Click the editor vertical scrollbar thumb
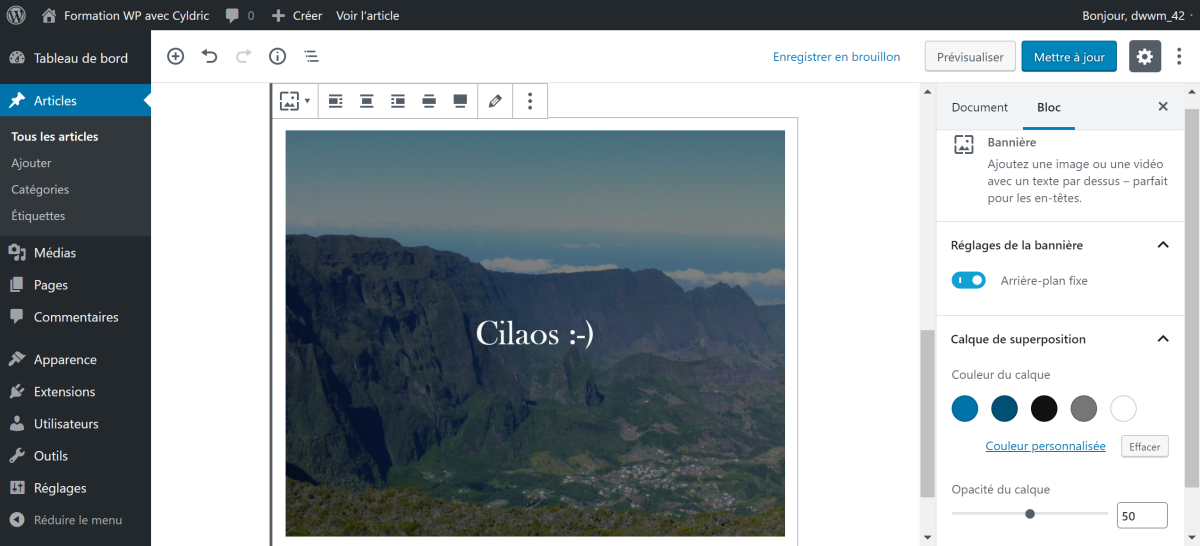This screenshot has width=1200, height=546. [927, 411]
